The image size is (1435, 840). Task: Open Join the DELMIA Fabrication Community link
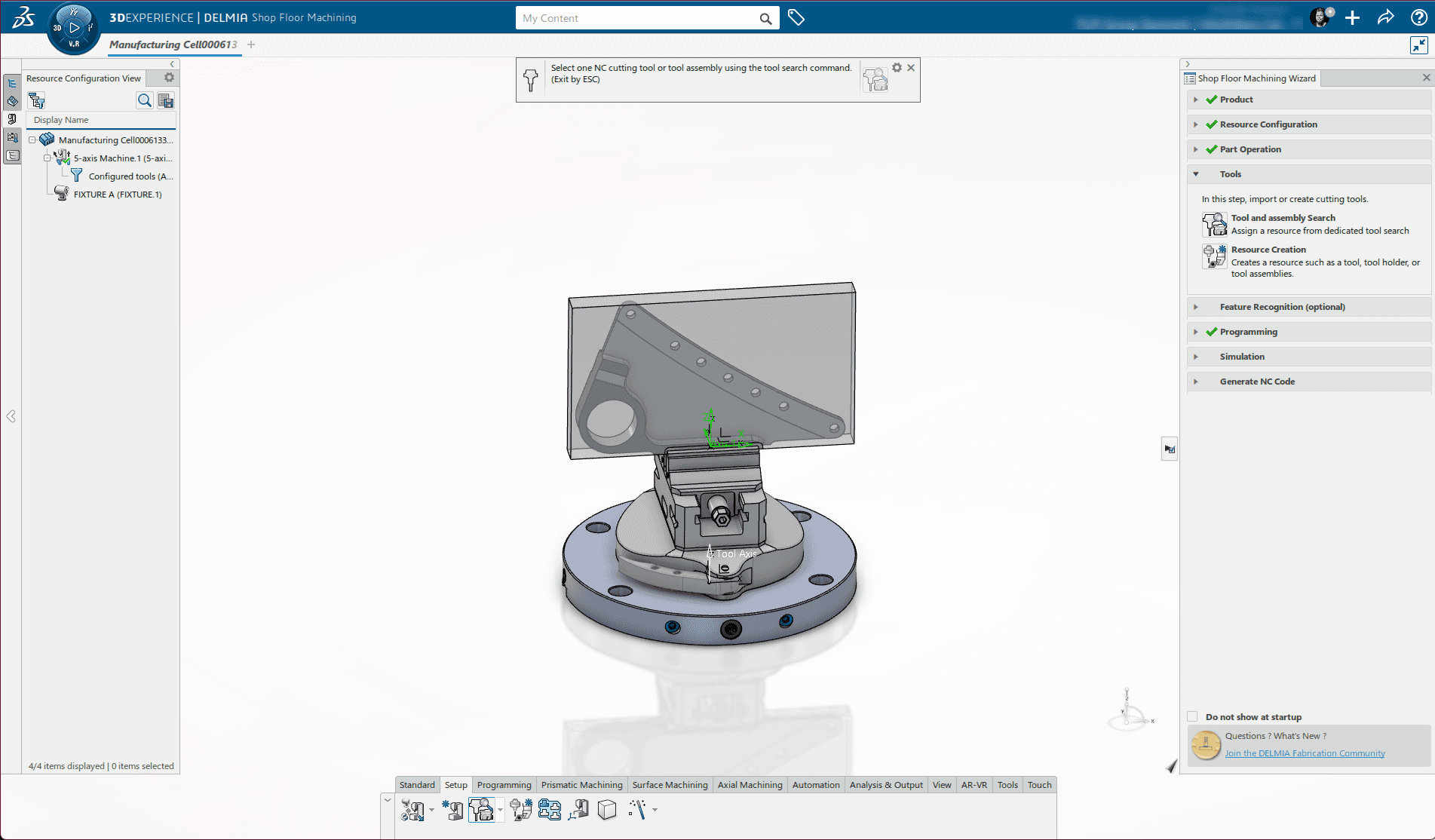(1305, 753)
